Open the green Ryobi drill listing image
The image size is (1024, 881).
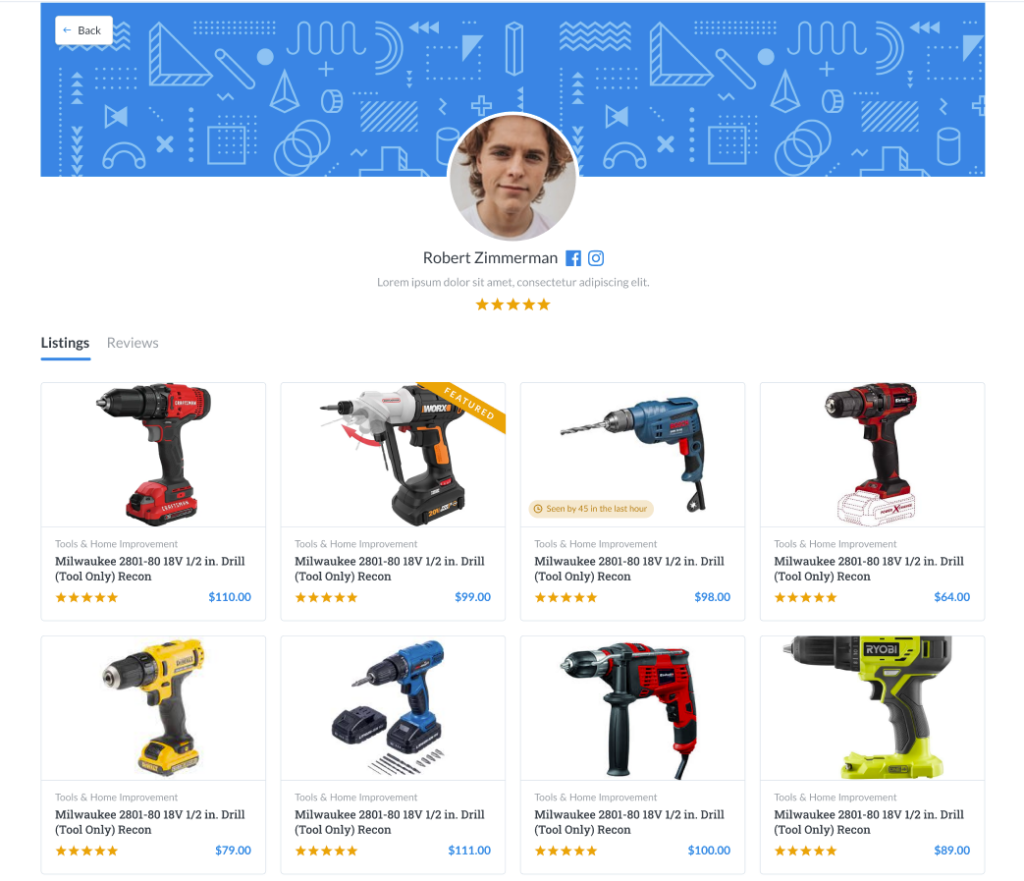tap(872, 708)
